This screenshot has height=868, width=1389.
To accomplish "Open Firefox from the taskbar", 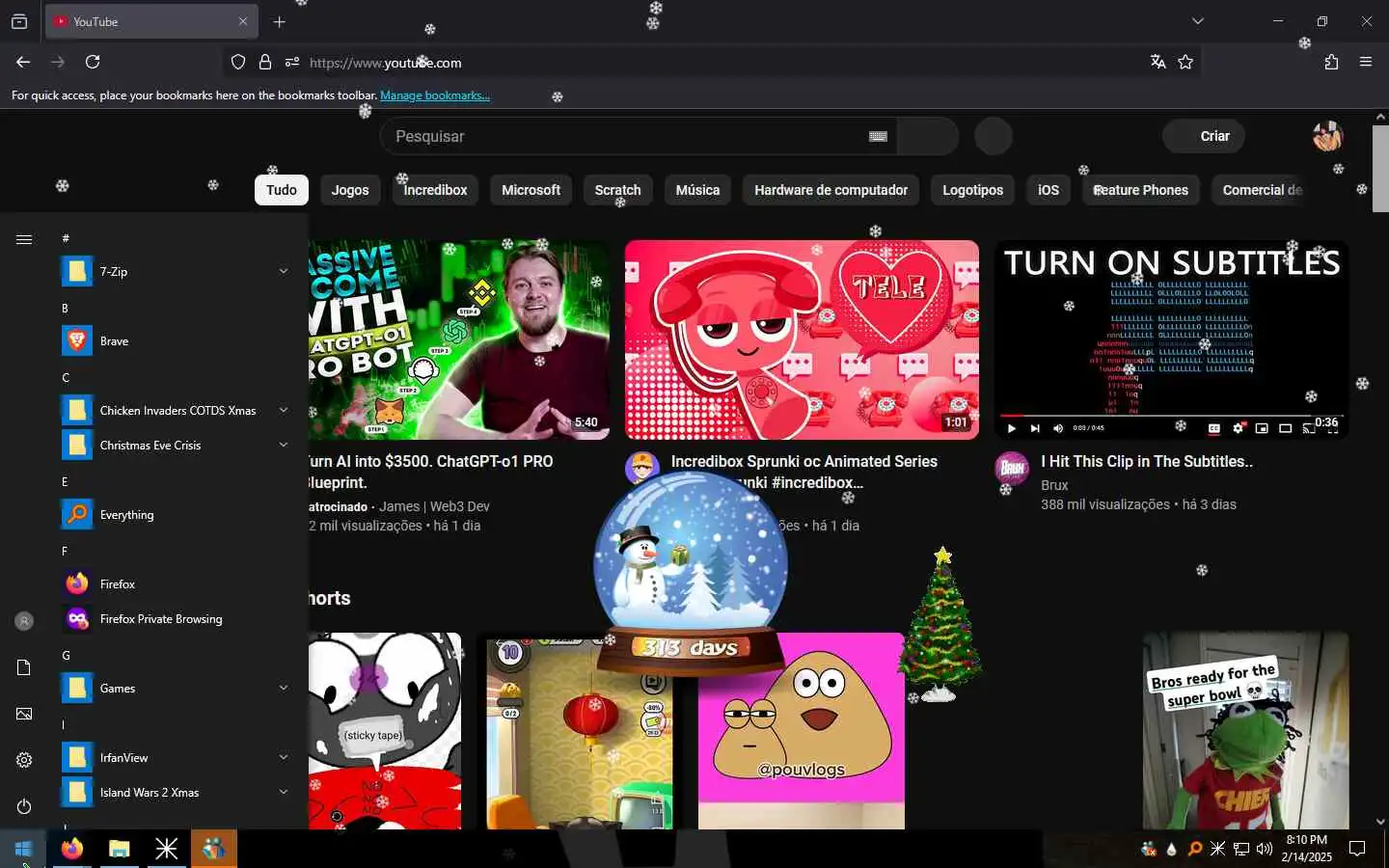I will 72,849.
